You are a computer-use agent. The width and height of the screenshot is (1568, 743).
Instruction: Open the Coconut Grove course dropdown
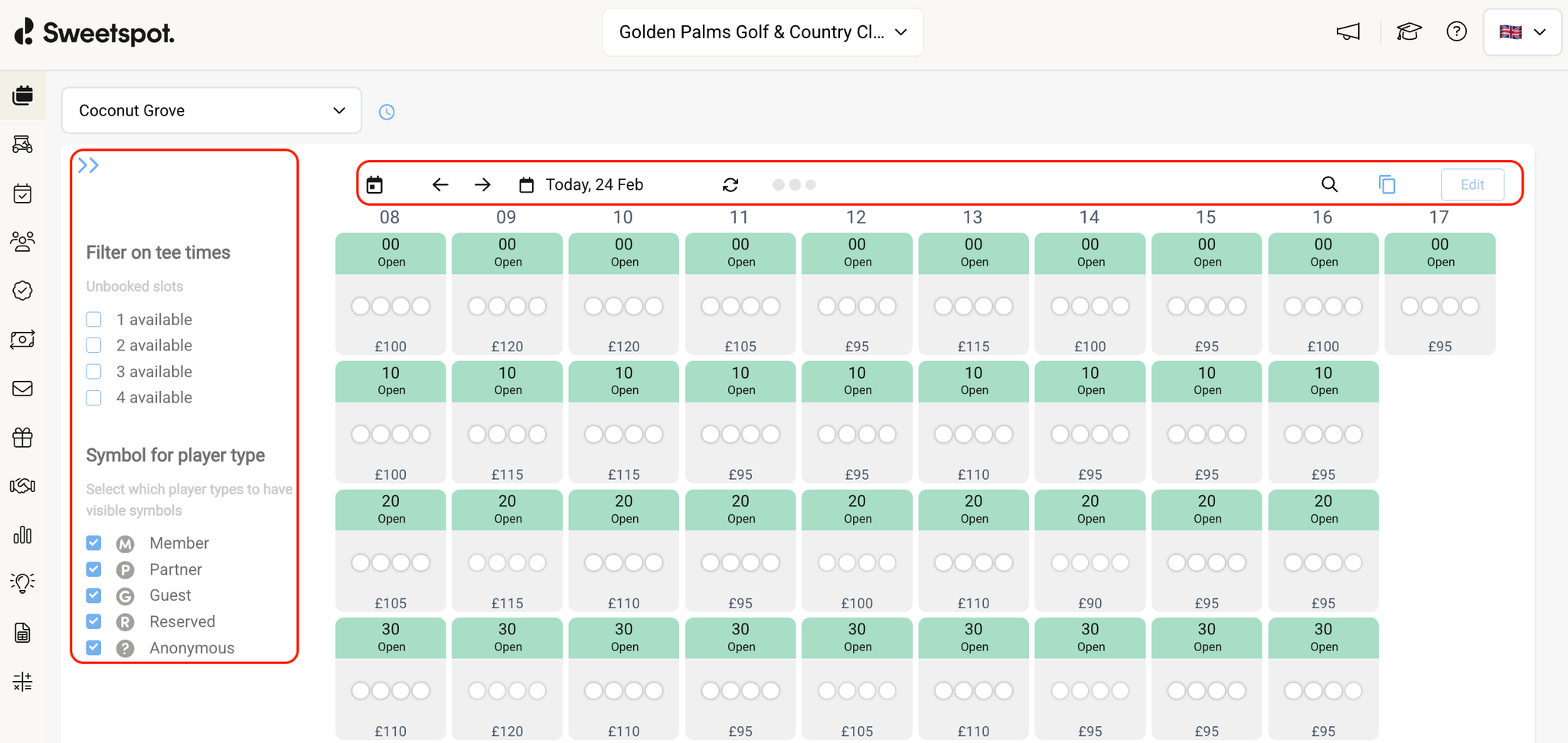tap(211, 110)
